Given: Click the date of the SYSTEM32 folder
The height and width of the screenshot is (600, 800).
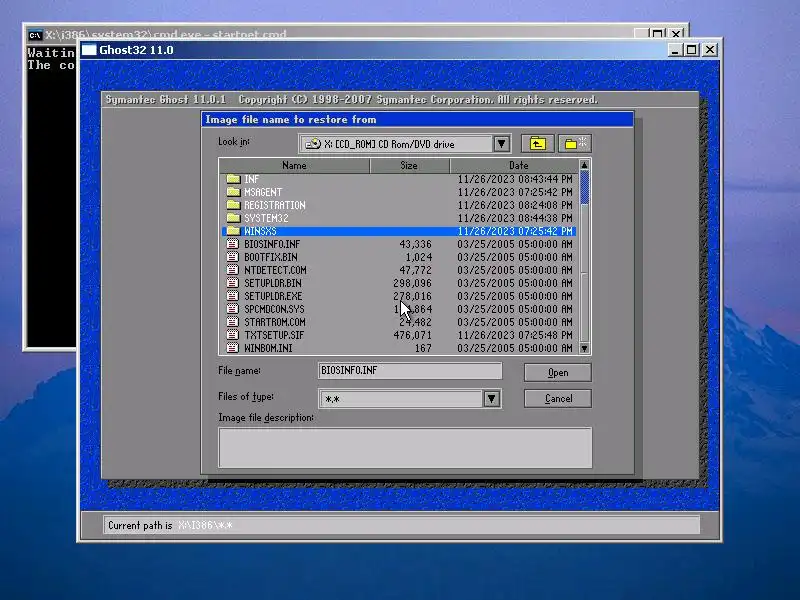Looking at the screenshot, I should (x=515, y=218).
